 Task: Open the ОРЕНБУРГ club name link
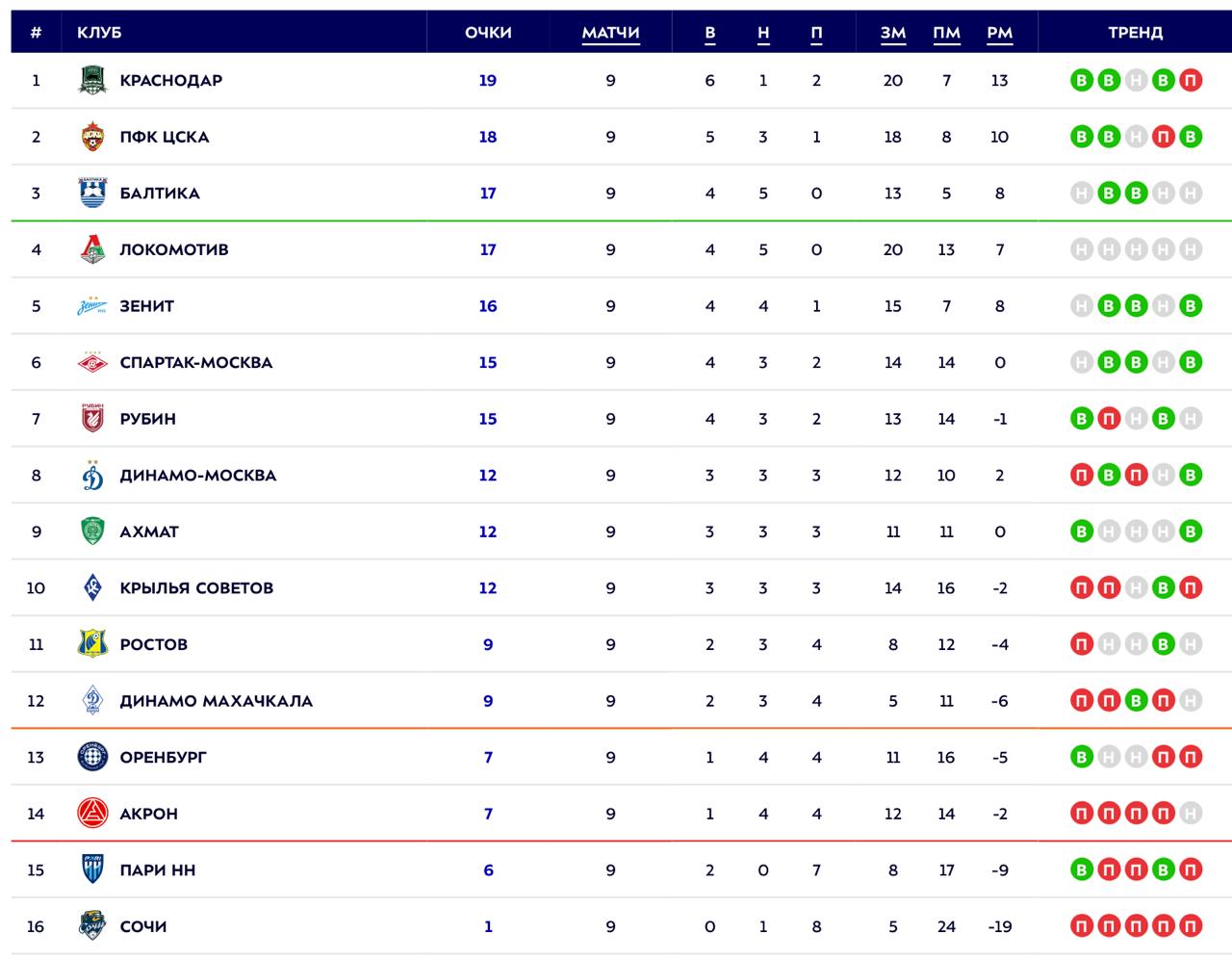163,758
